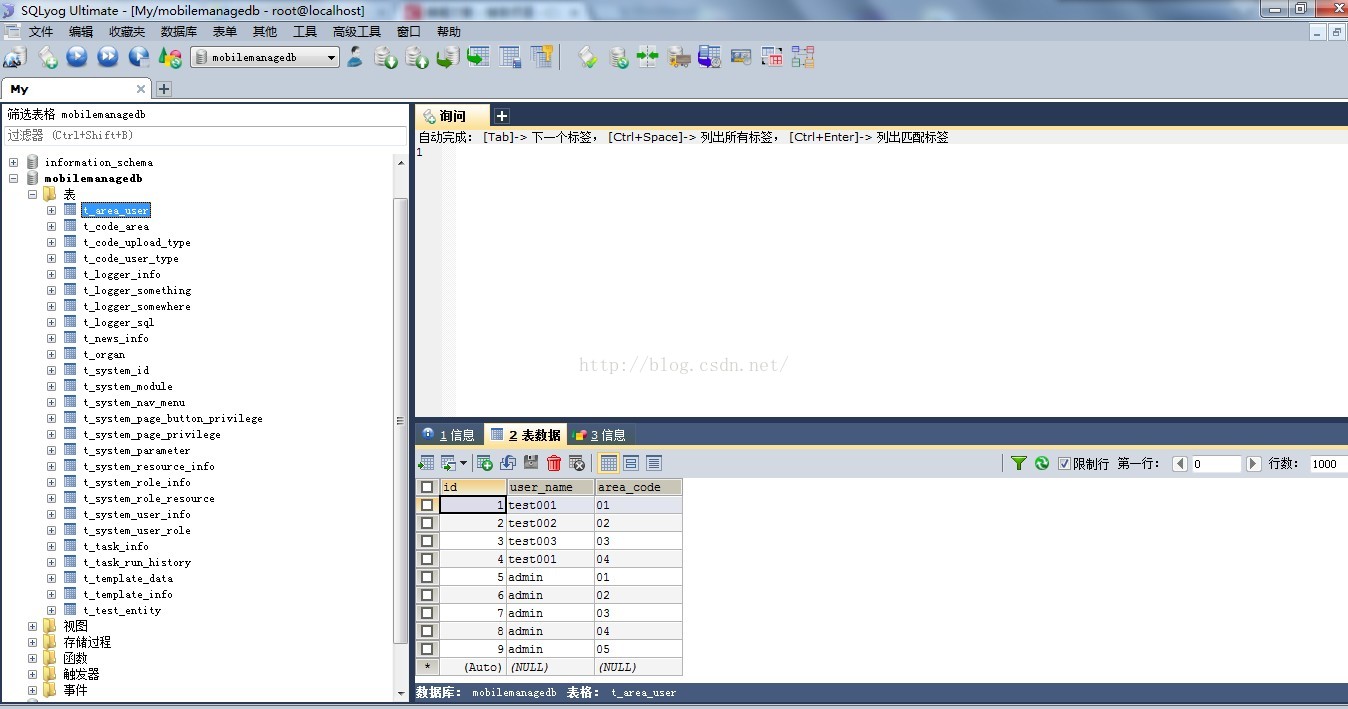Screen dimensions: 1348x709
Task: Open a new query editor from the toolbar
Action: click(47, 57)
